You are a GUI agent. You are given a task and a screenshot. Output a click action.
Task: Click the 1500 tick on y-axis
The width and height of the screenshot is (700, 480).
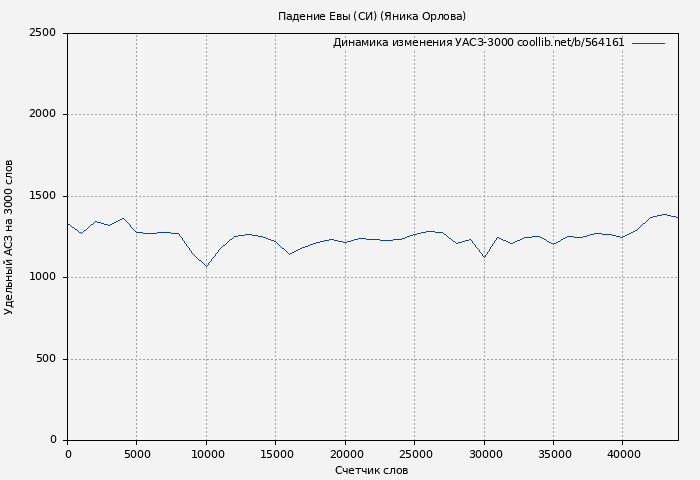42,196
